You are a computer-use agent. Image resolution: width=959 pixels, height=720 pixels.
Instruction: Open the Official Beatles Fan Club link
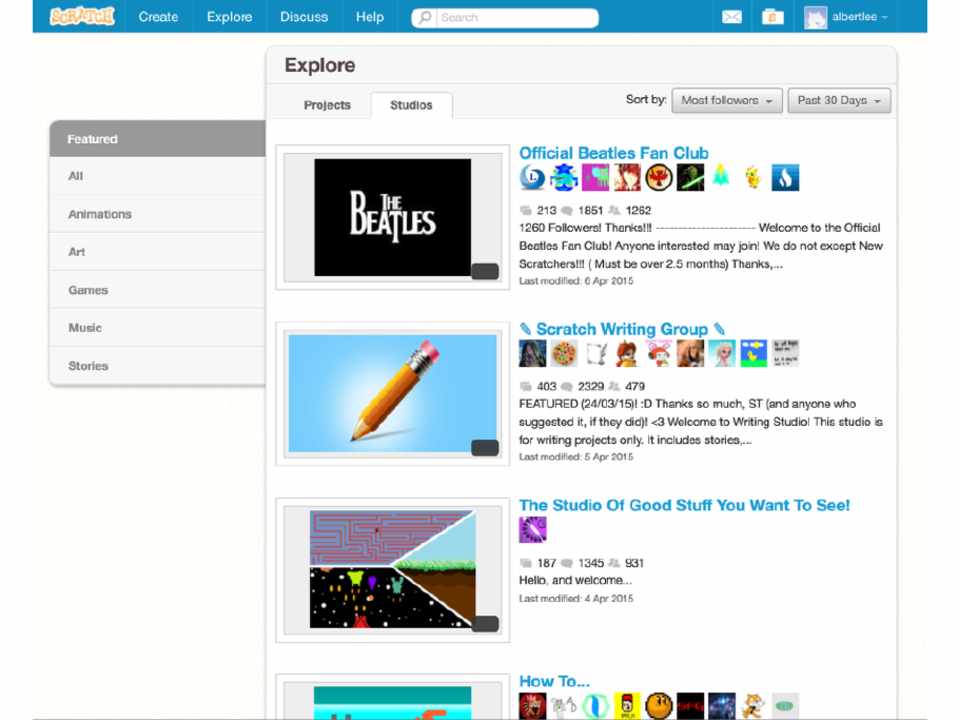pos(613,153)
